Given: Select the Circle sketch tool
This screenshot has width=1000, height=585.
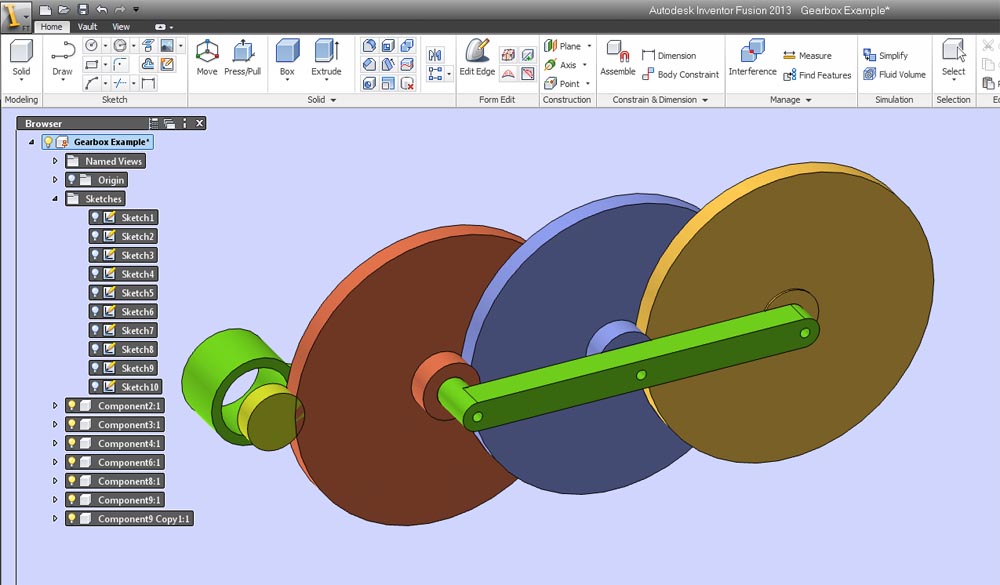Looking at the screenshot, I should [x=91, y=45].
